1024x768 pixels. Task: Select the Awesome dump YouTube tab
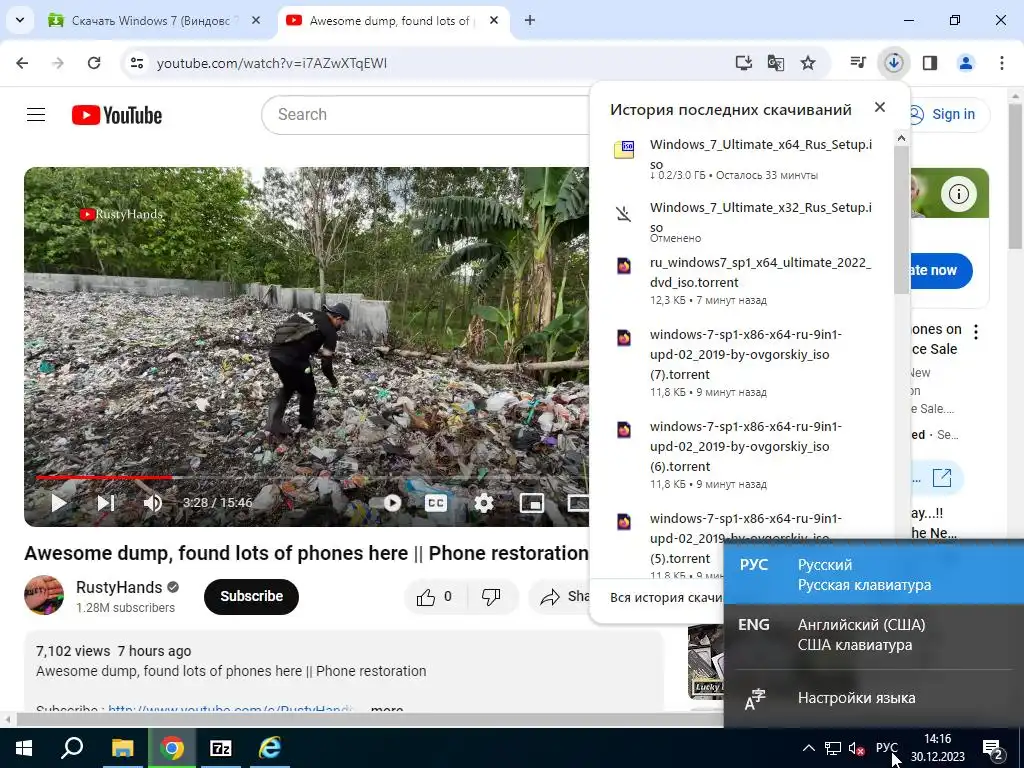coord(390,21)
